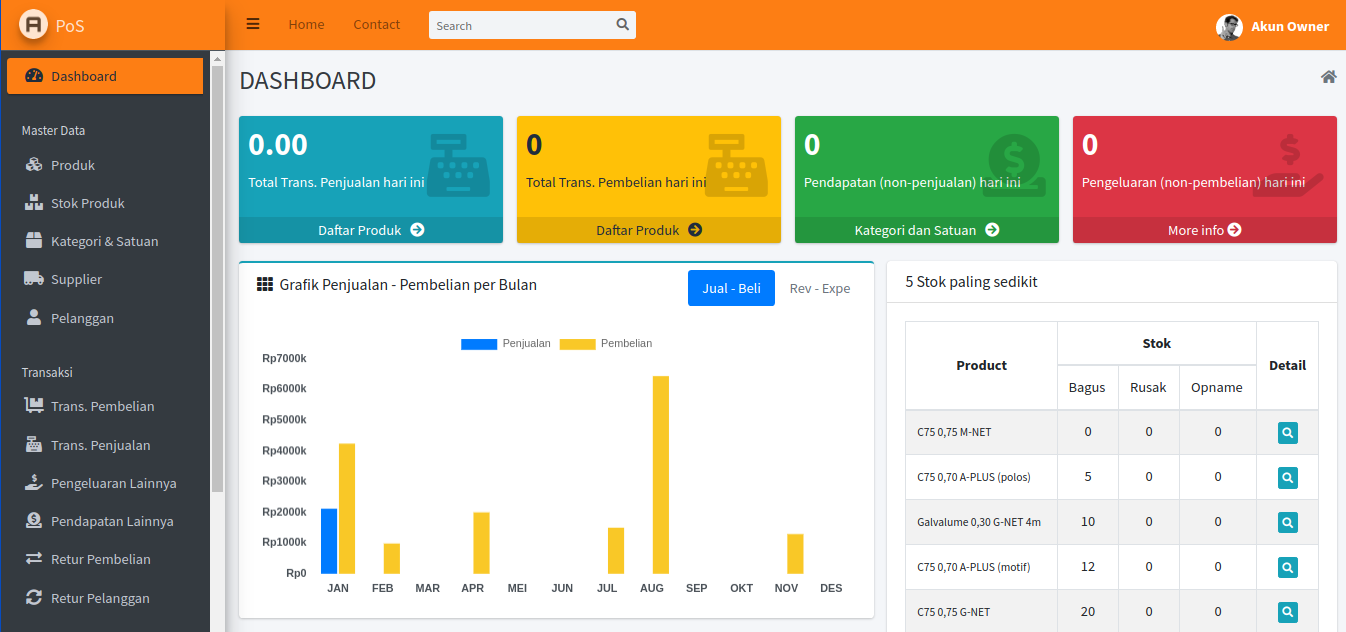Click into the Search field
The image size is (1346, 632).
point(520,25)
